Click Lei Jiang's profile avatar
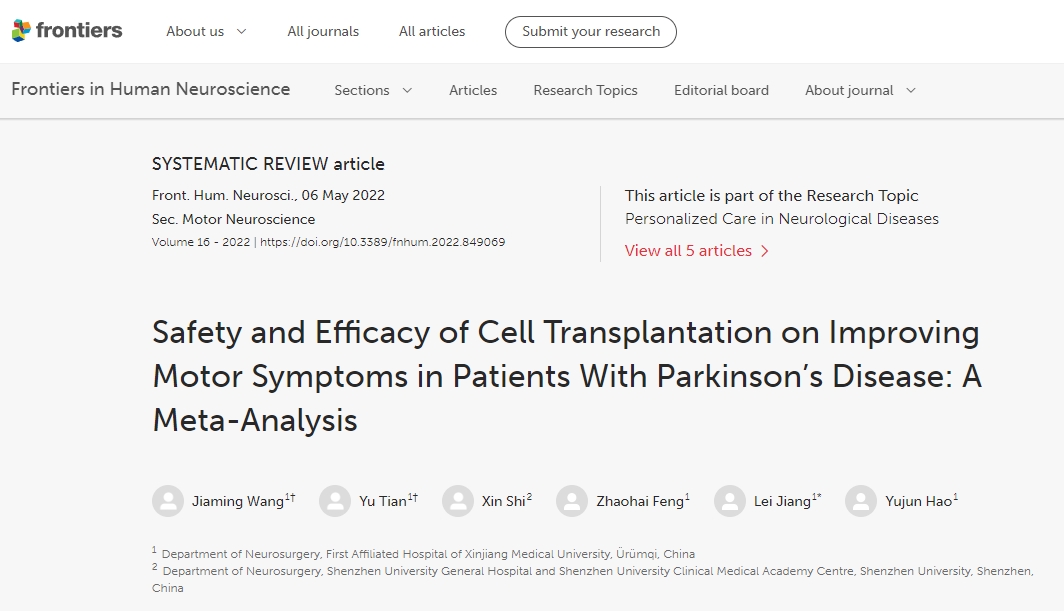Image resolution: width=1064 pixels, height=611 pixels. [730, 501]
